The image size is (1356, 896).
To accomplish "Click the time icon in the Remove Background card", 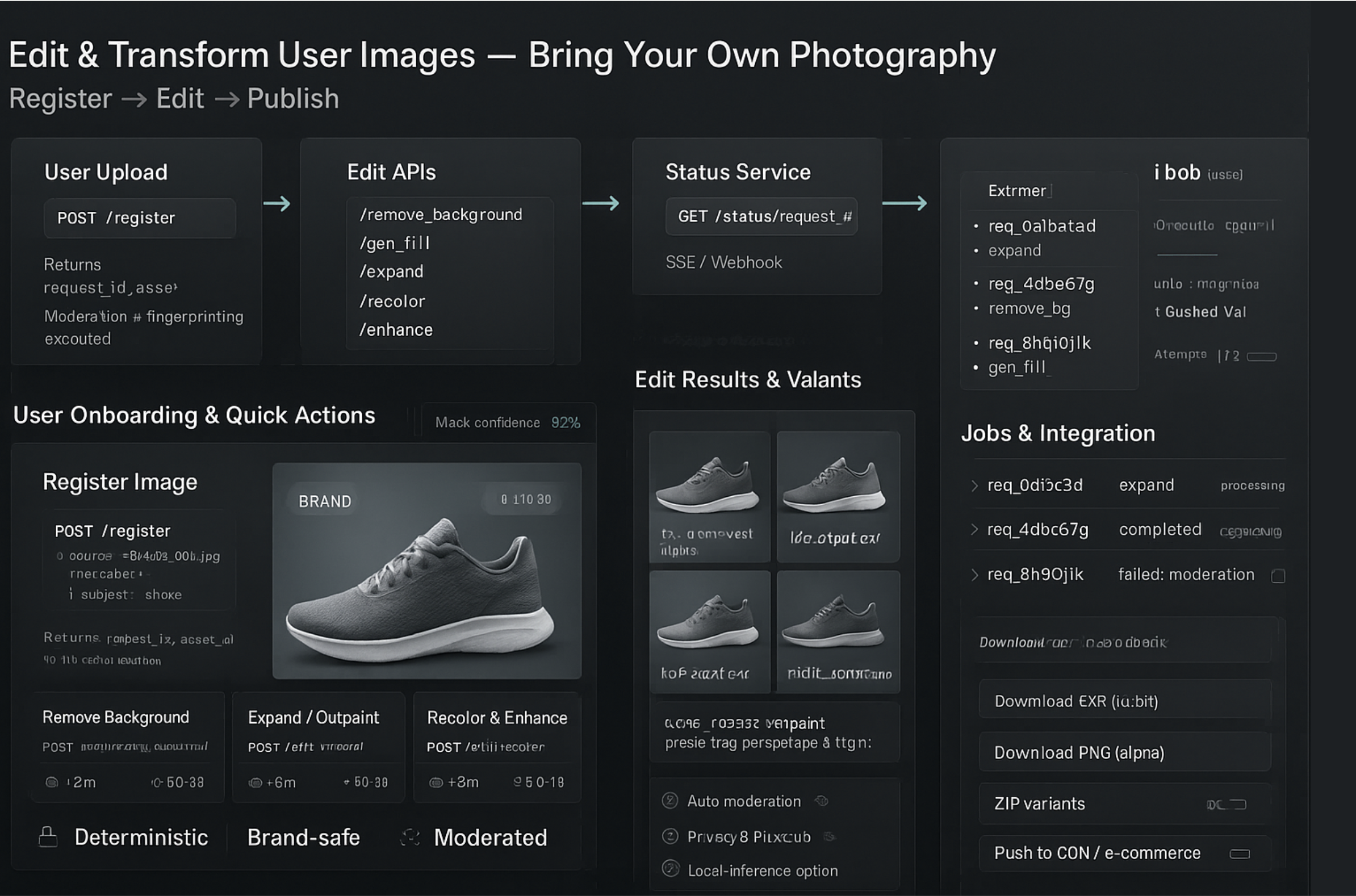I will click(52, 782).
